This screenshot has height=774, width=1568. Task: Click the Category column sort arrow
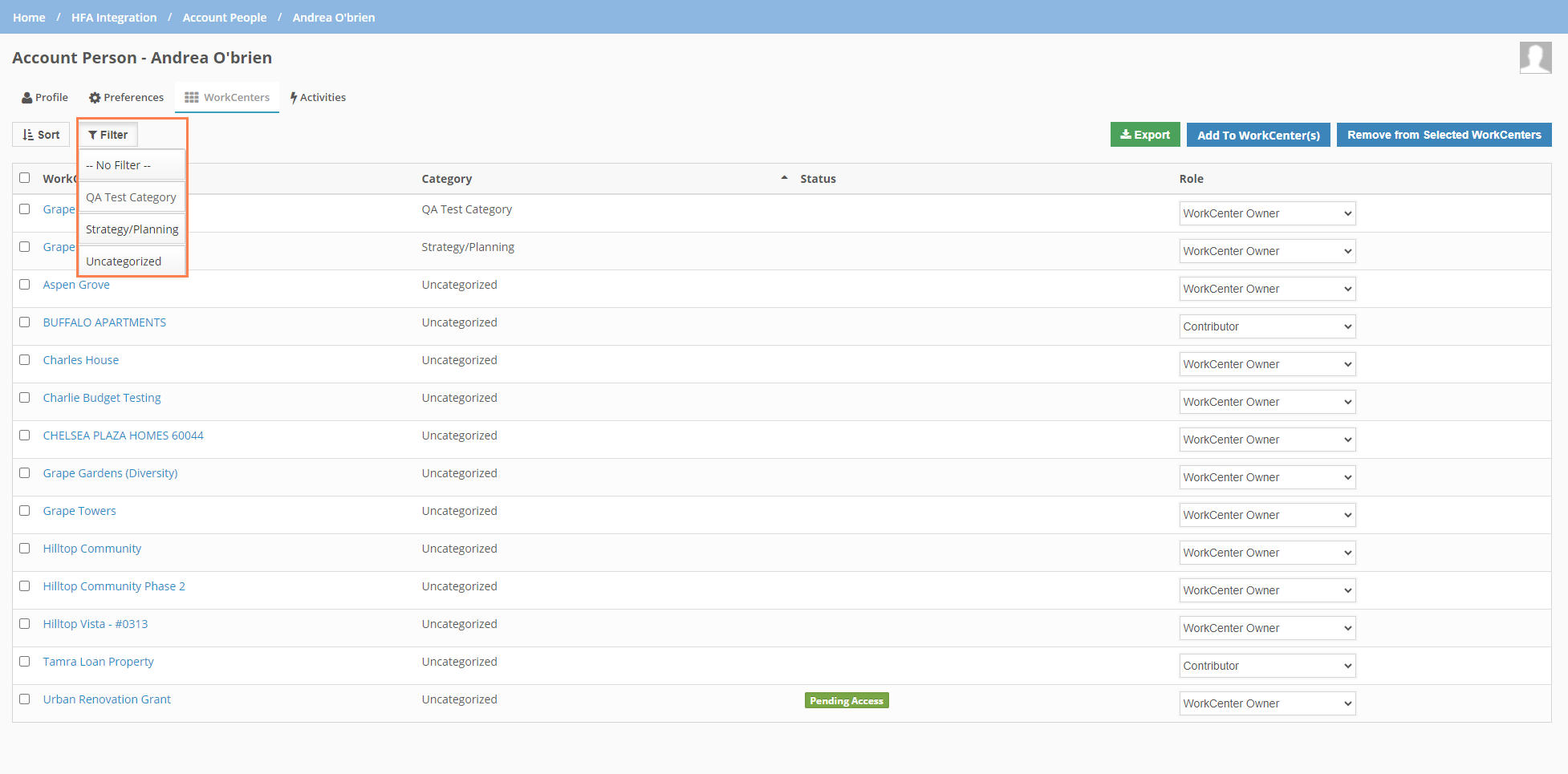(x=784, y=178)
